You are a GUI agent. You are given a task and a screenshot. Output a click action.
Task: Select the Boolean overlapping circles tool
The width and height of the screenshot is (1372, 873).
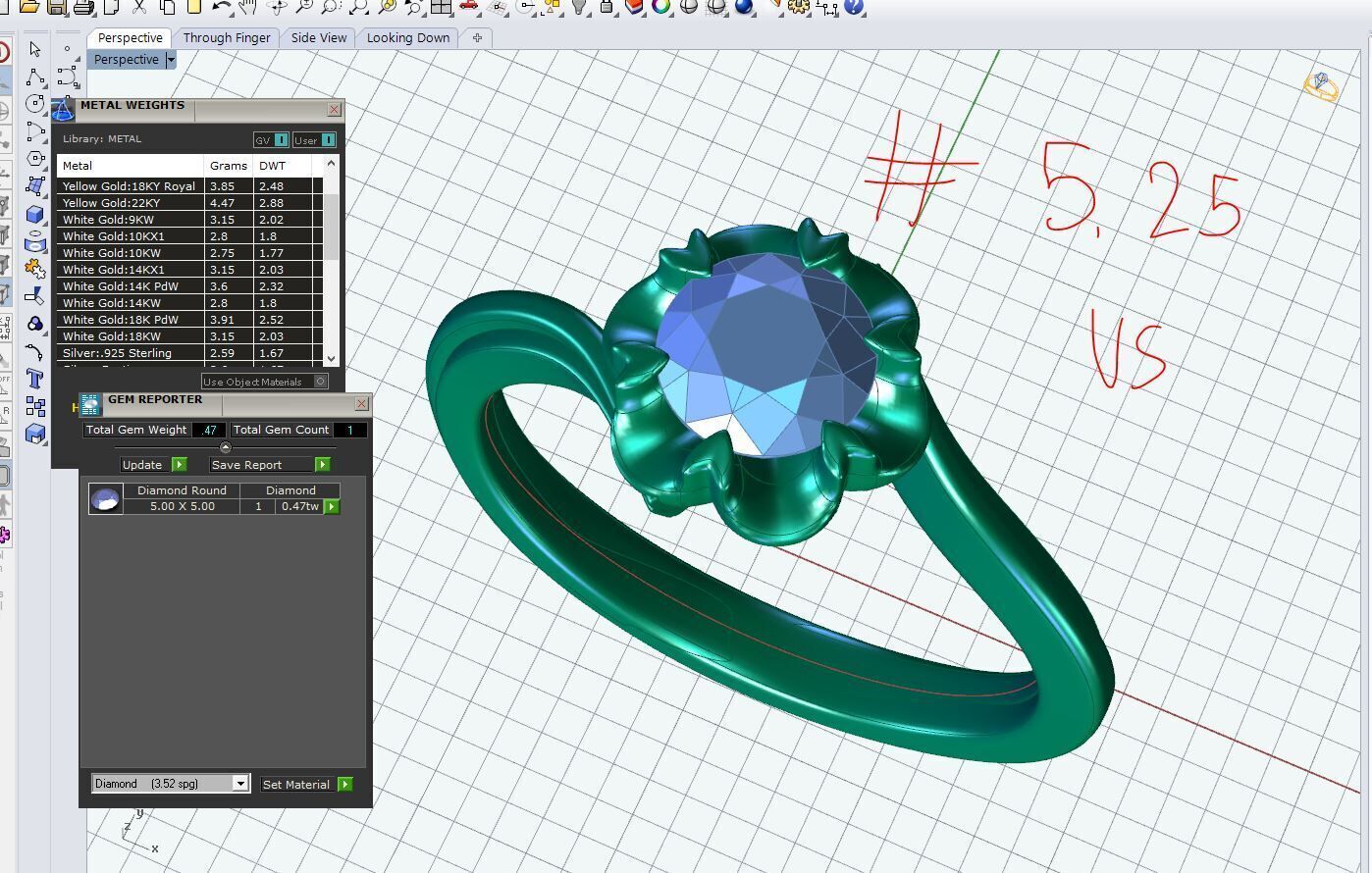coord(35,323)
